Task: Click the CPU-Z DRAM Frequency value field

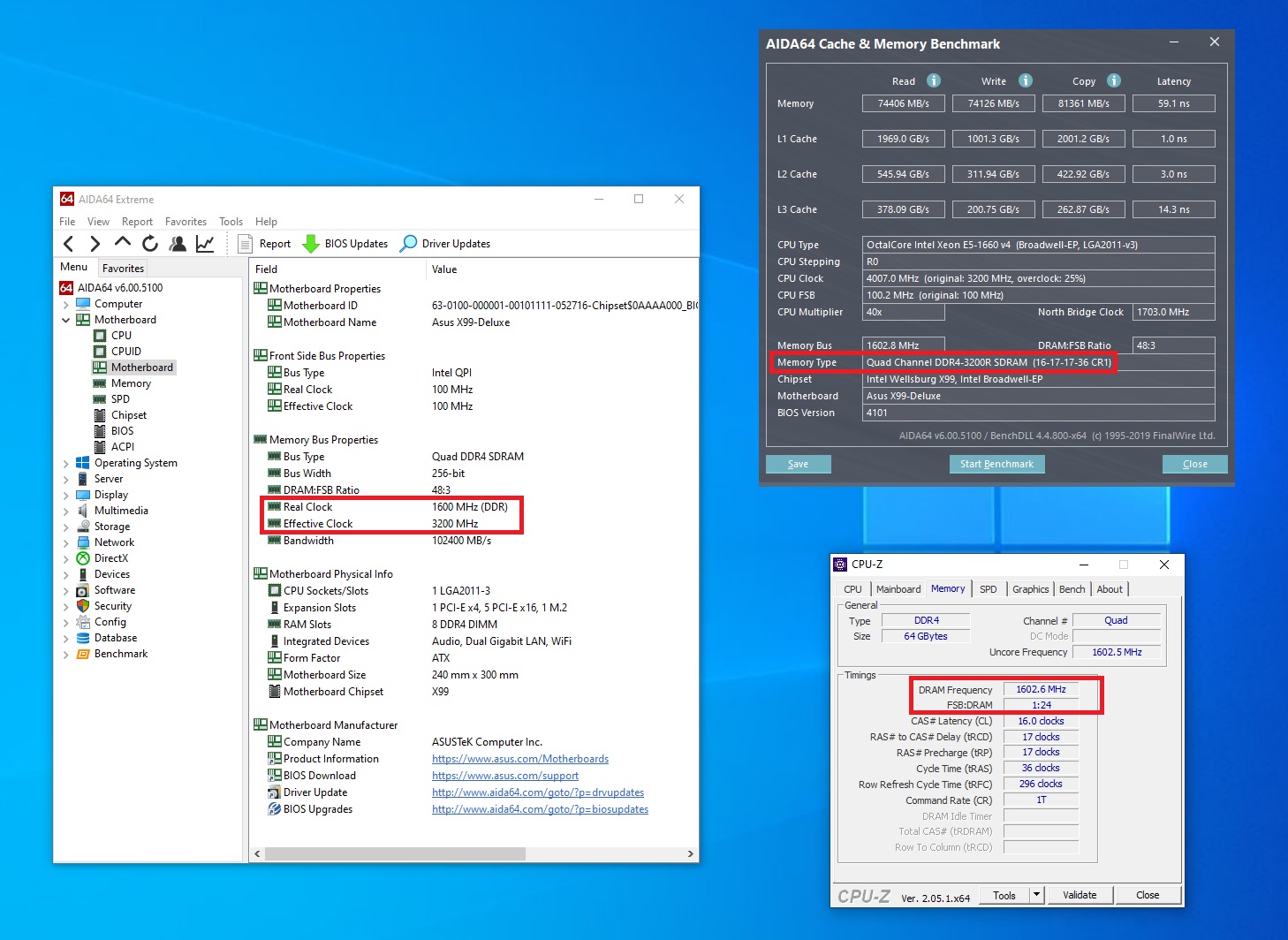Action: (1041, 689)
